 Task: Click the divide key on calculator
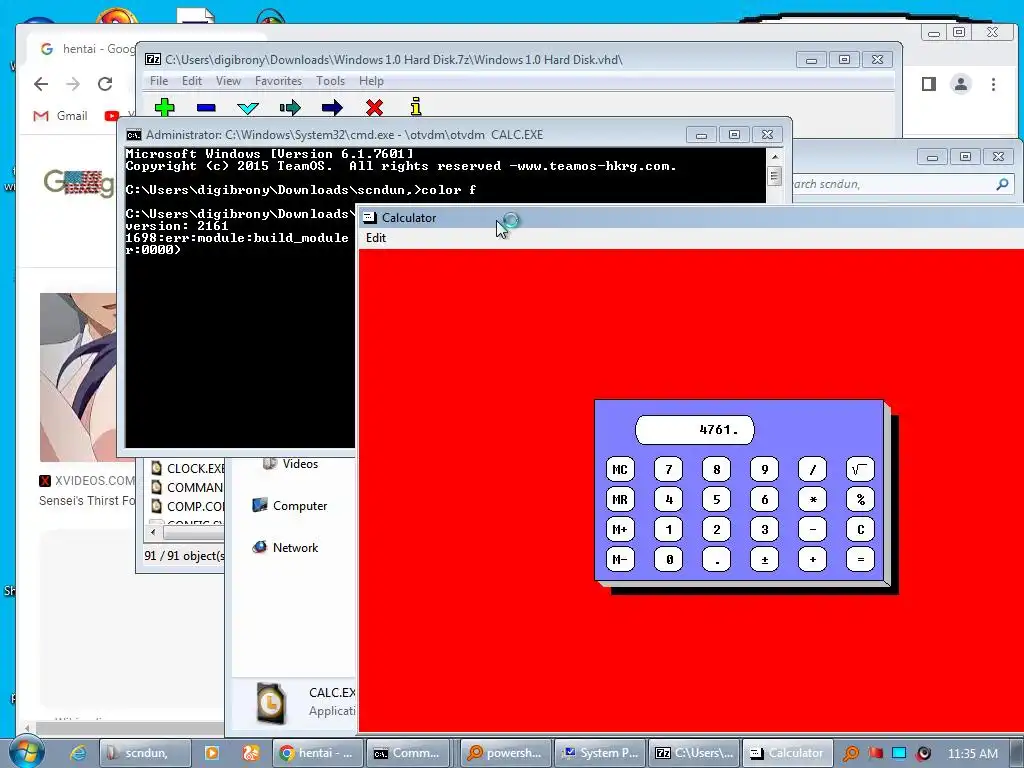[812, 469]
